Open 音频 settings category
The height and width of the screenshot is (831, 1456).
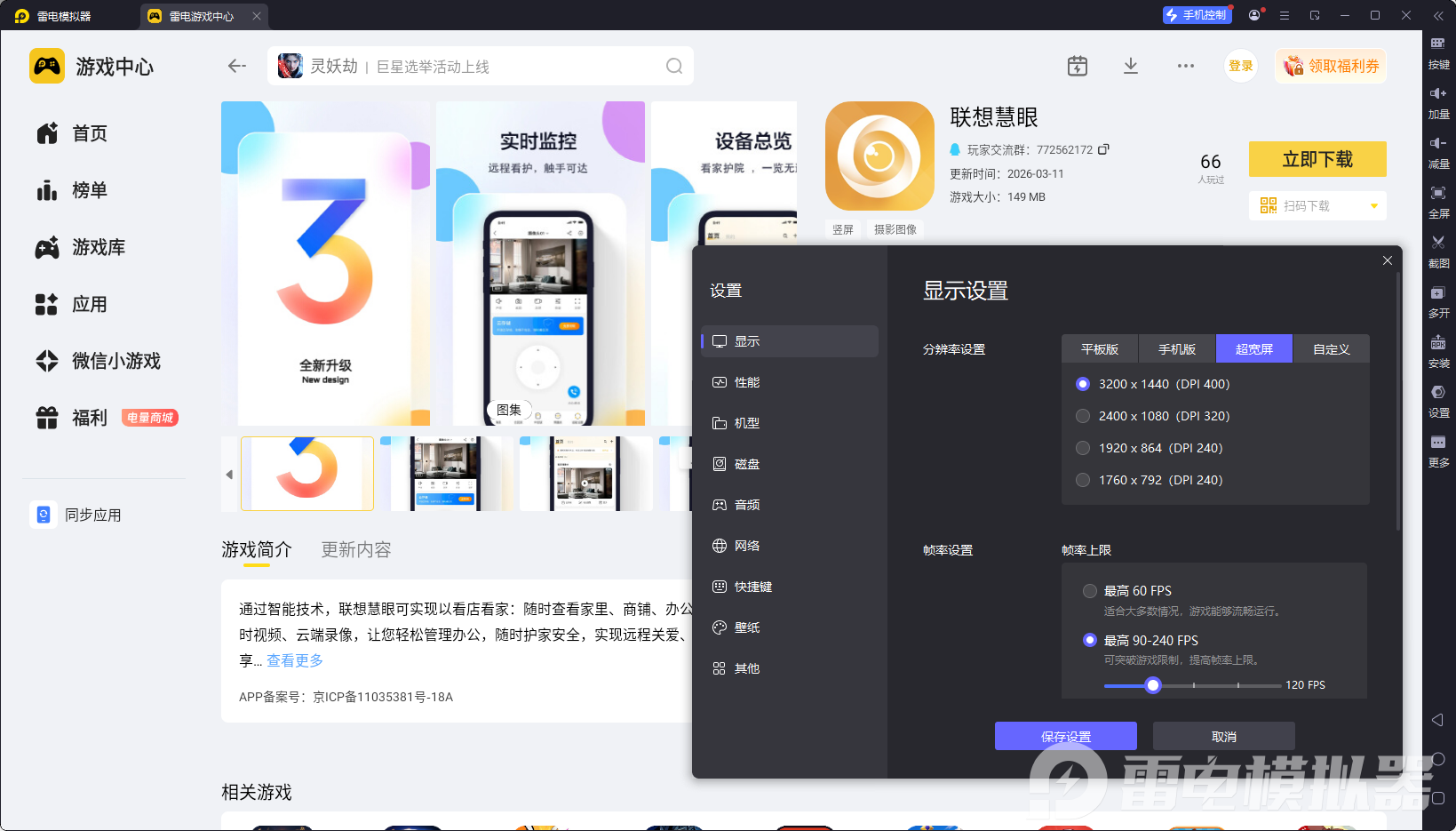point(790,505)
